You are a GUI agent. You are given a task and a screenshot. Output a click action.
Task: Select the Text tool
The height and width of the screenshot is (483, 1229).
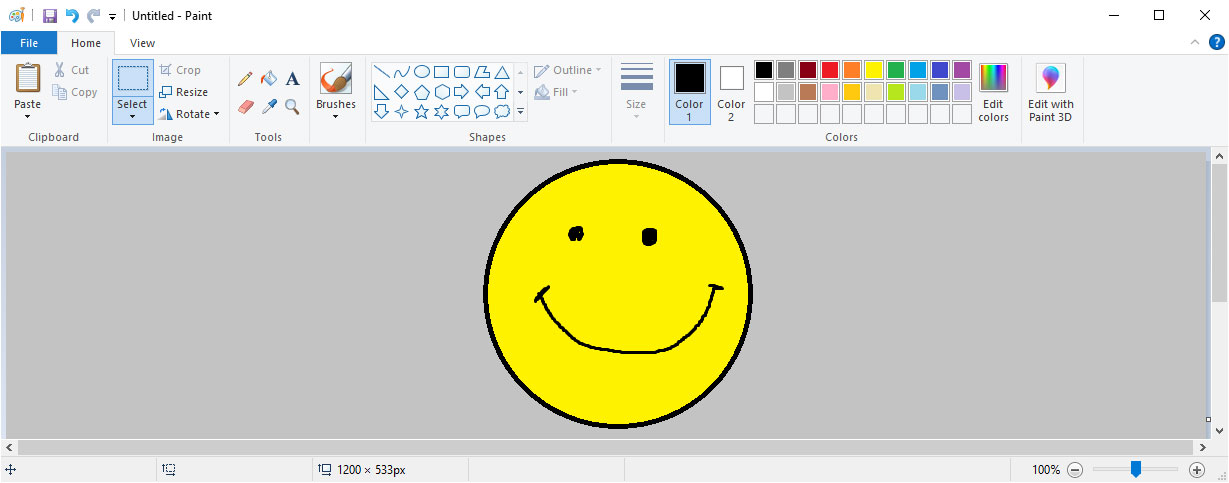click(x=292, y=78)
